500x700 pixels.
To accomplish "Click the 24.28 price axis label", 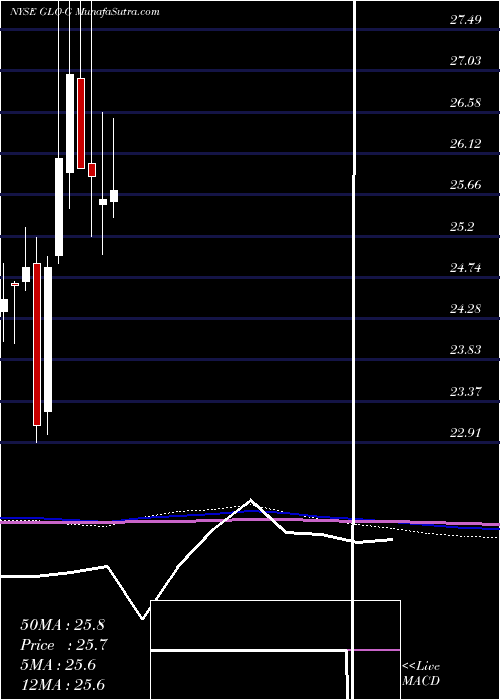I will coord(465,308).
